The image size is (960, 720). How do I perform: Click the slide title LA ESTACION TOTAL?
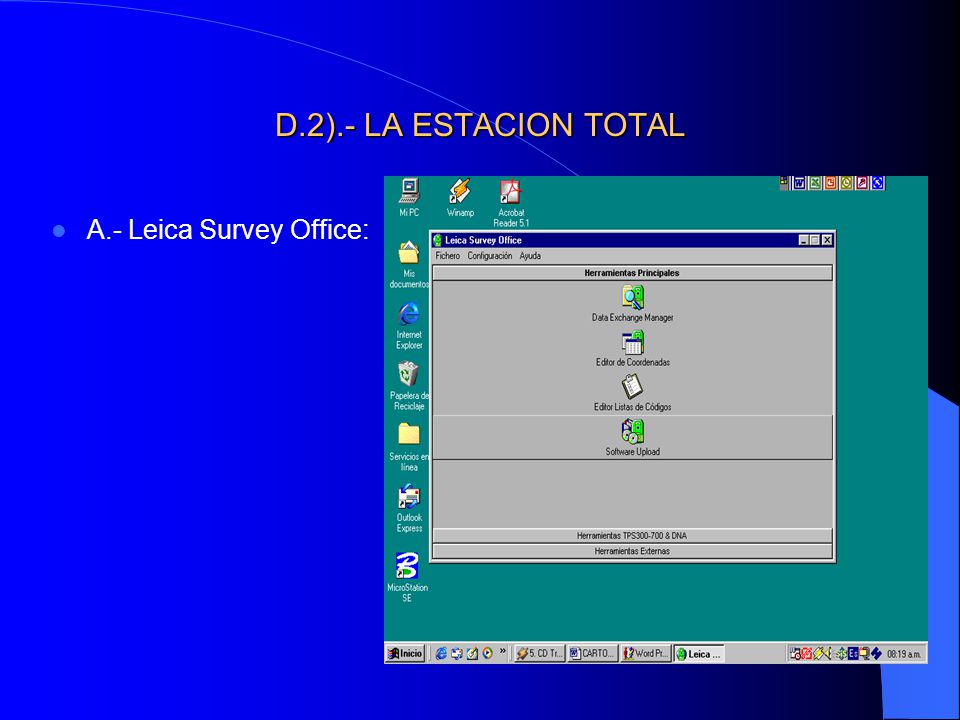pyautogui.click(x=479, y=125)
